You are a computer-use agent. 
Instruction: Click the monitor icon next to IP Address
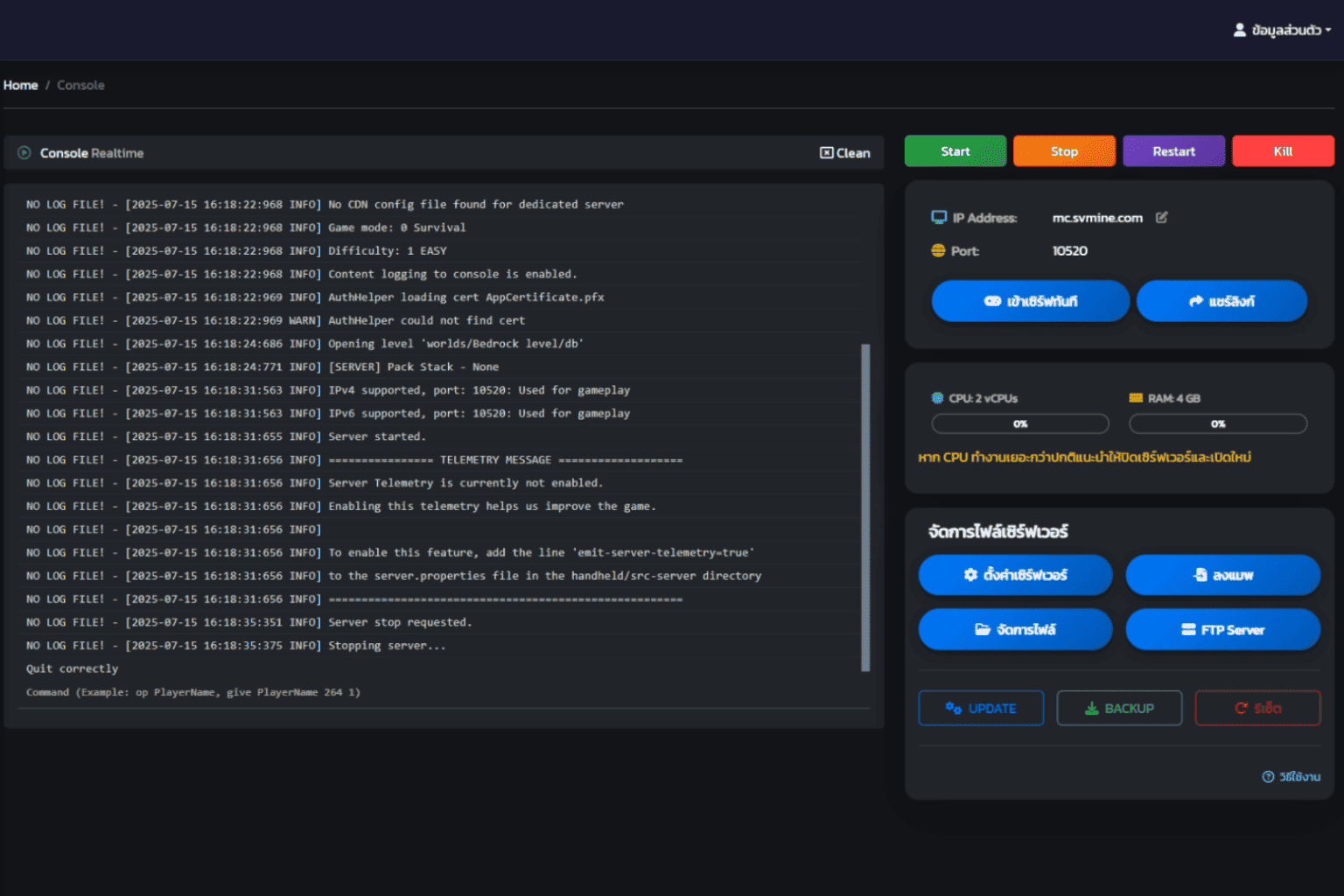pos(939,218)
